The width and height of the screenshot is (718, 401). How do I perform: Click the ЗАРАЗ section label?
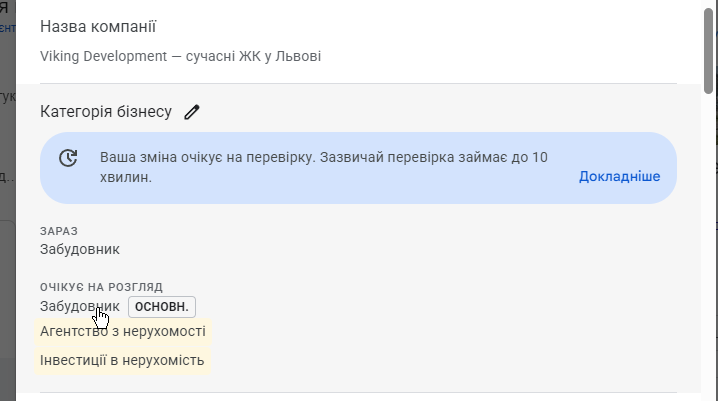[59, 231]
